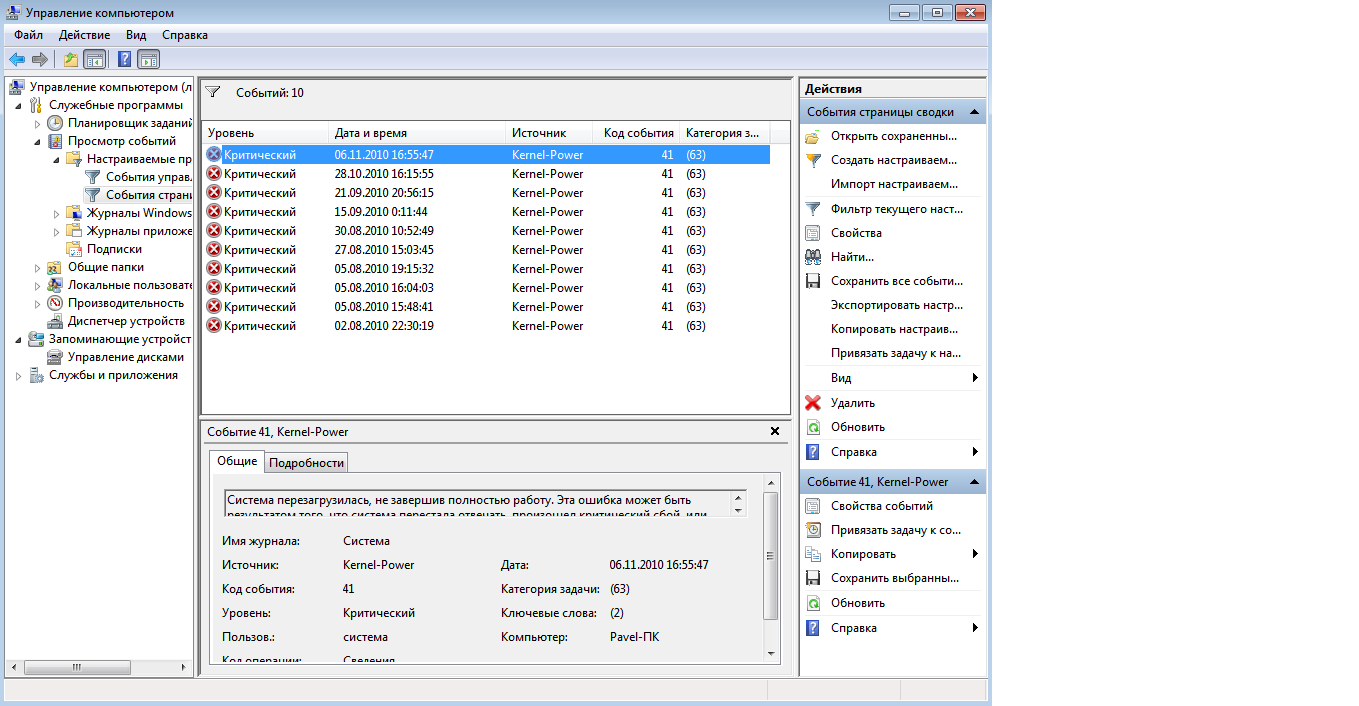
Task: Click Task Scheduler clock icon in tree
Action: point(55,123)
